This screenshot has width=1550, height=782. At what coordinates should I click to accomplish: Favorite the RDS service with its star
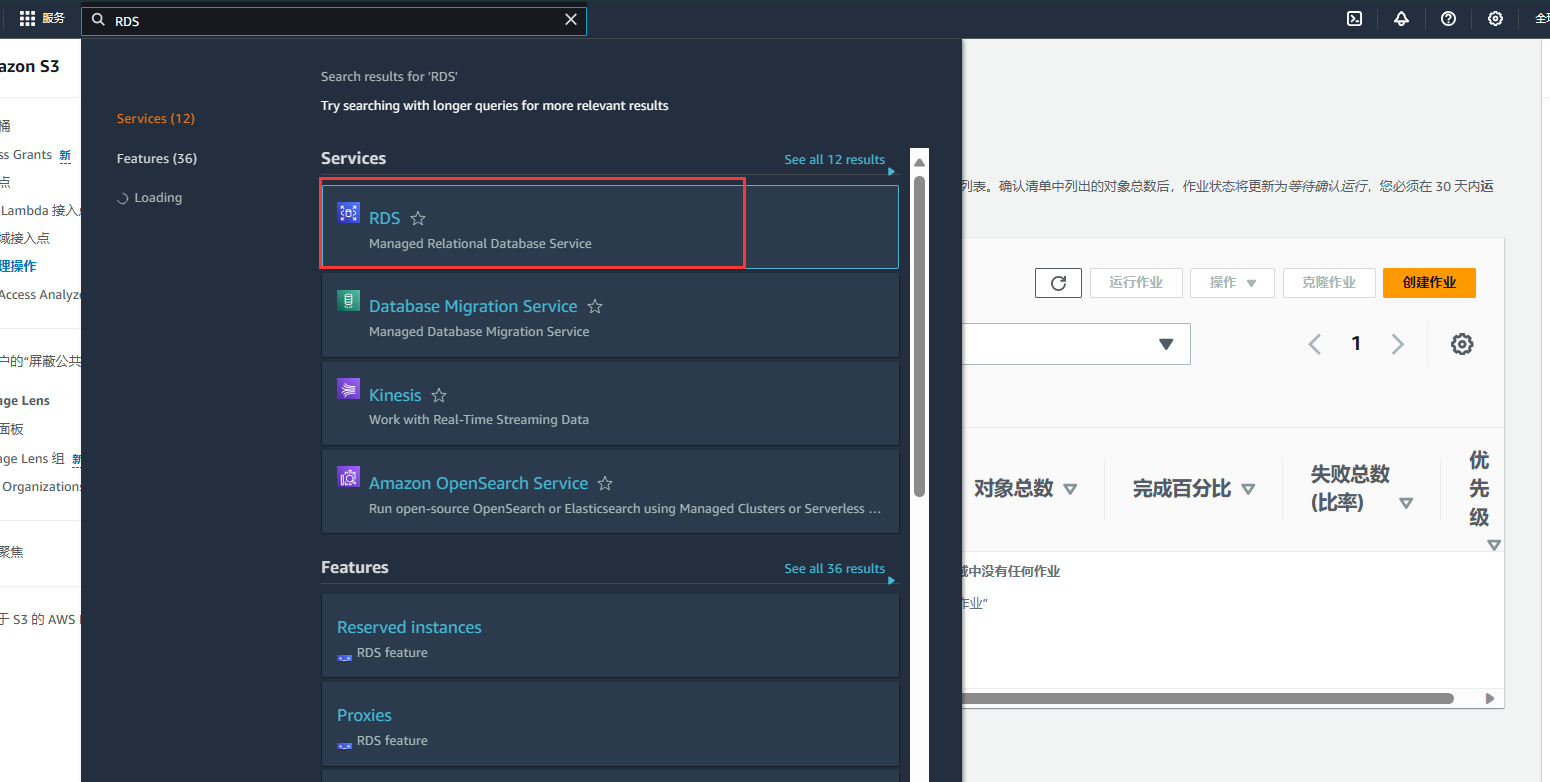coord(418,217)
